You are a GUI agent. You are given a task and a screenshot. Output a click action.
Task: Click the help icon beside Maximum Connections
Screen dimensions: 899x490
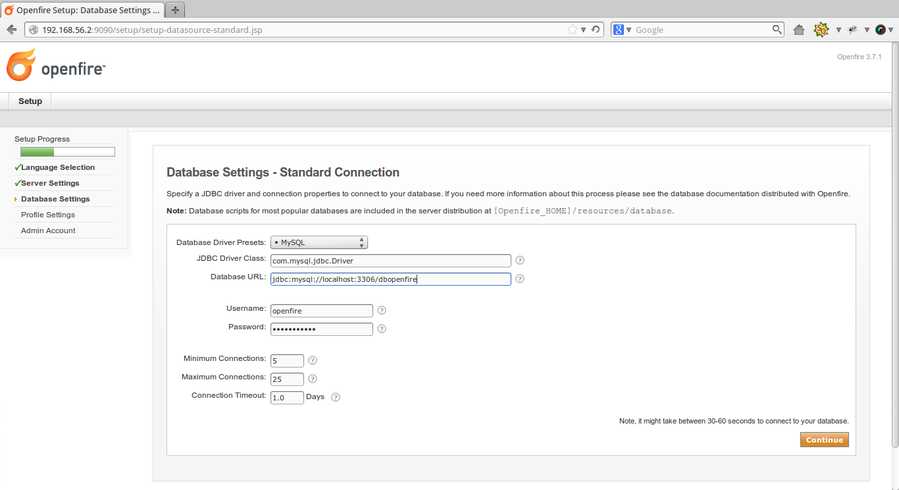tap(312, 378)
